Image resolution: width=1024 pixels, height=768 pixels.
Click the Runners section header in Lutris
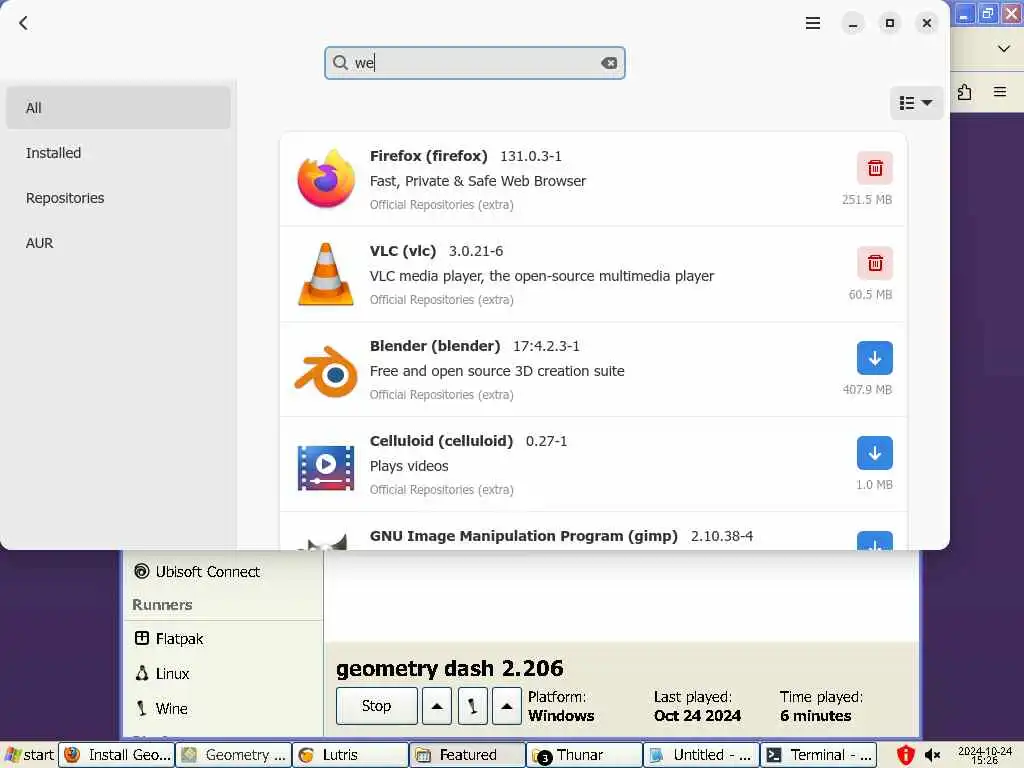(x=162, y=605)
